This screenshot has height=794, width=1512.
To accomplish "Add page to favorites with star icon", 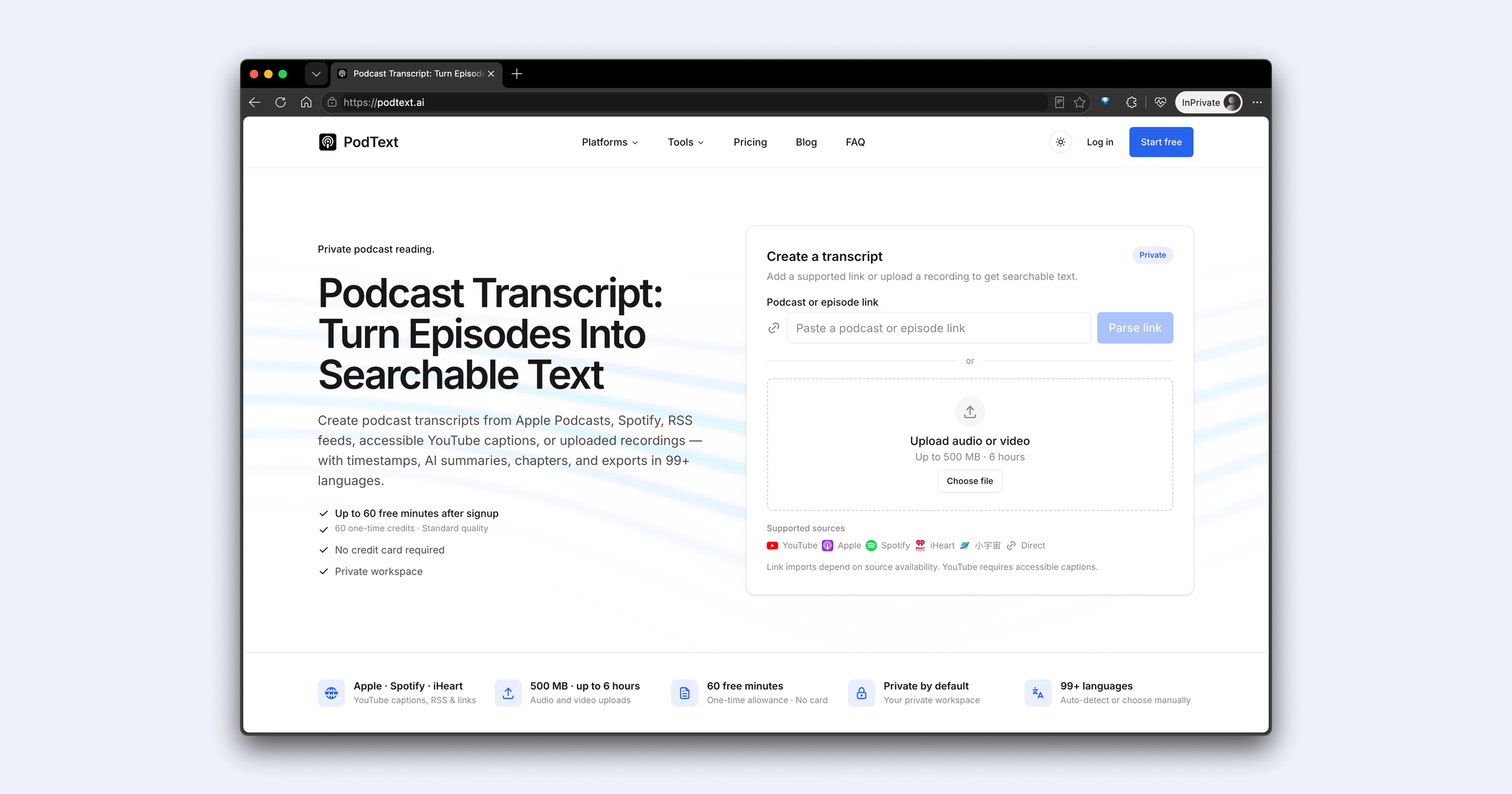I will click(x=1080, y=102).
